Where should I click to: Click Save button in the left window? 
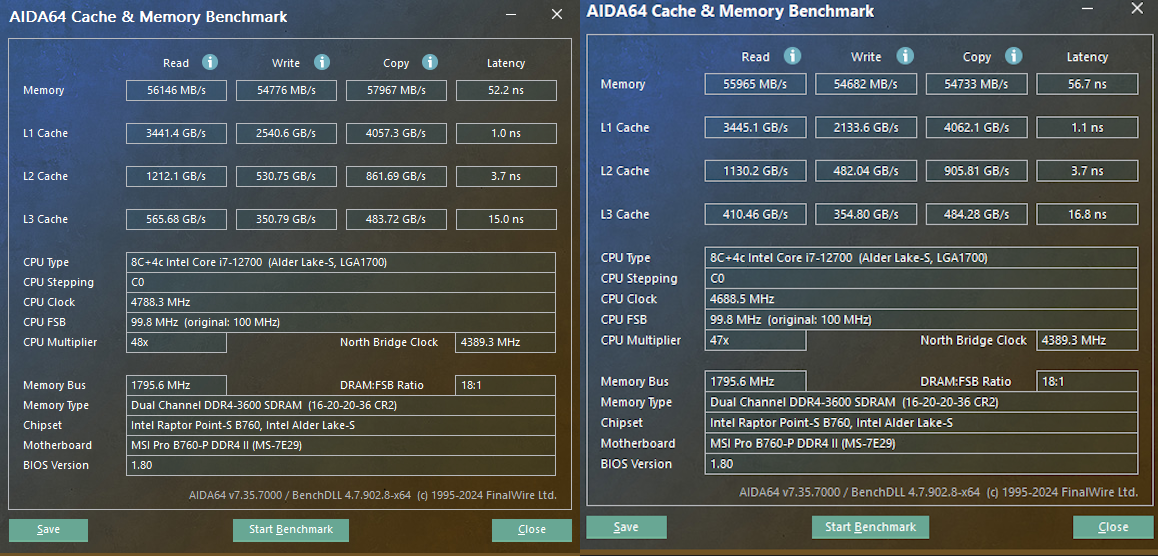(x=48, y=530)
